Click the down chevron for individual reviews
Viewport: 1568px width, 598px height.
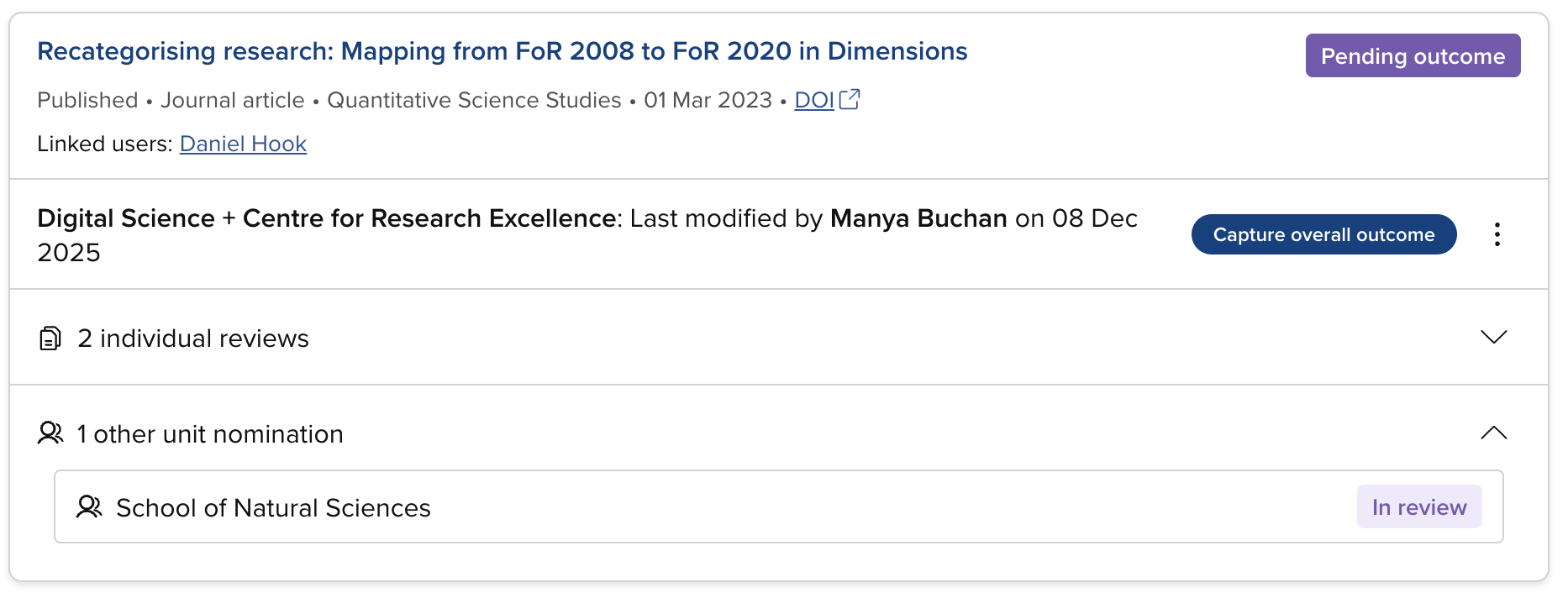1493,337
